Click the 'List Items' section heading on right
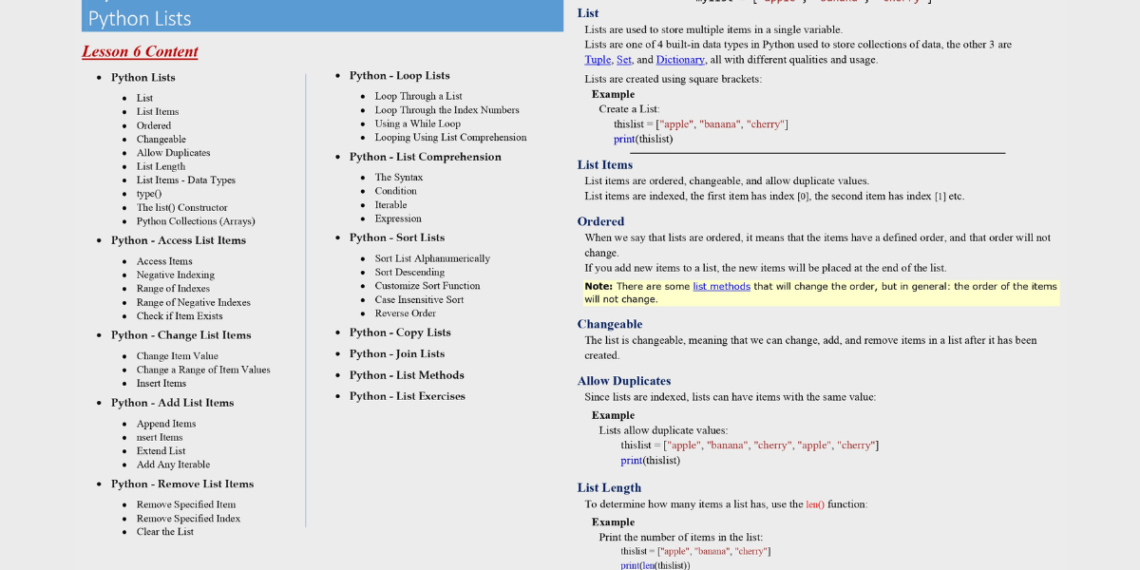This screenshot has height=570, width=1140. pyautogui.click(x=605, y=165)
